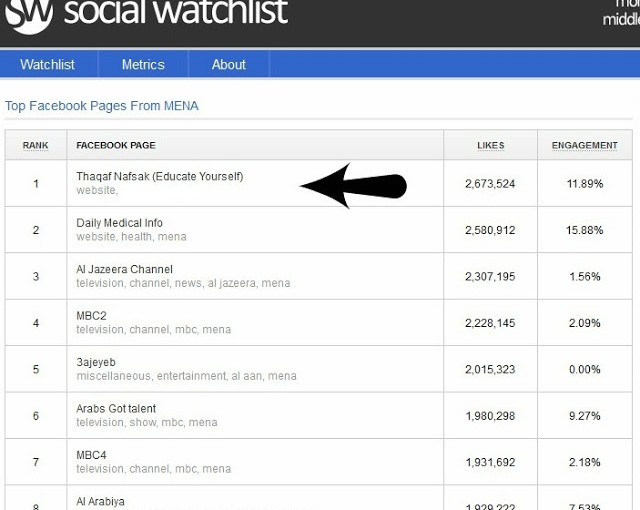Screen dimensions: 640x510
Task: Select the likes value 2,673,524
Action: [490, 184]
